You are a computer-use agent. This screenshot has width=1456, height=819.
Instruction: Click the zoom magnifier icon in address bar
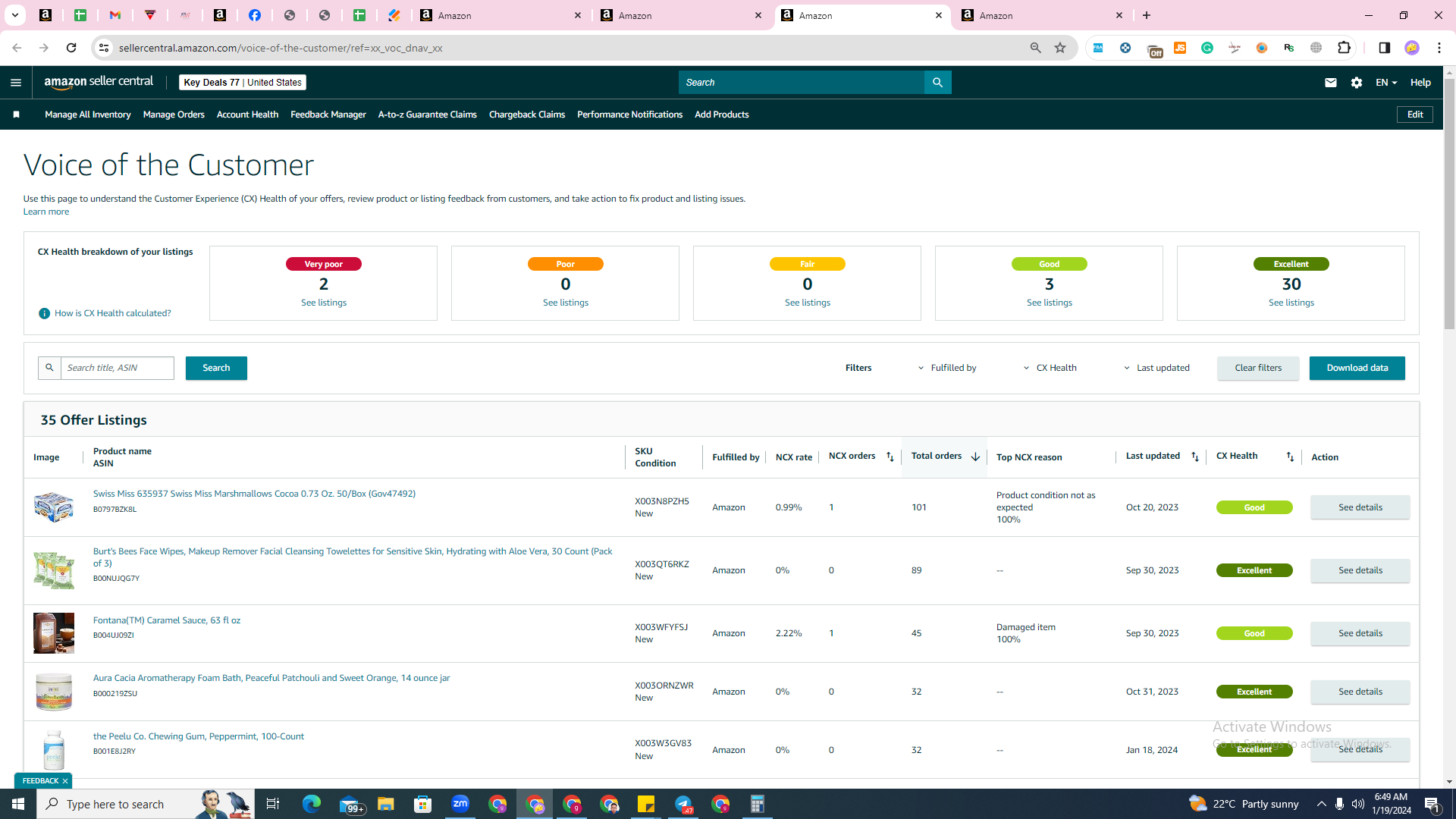click(1035, 48)
